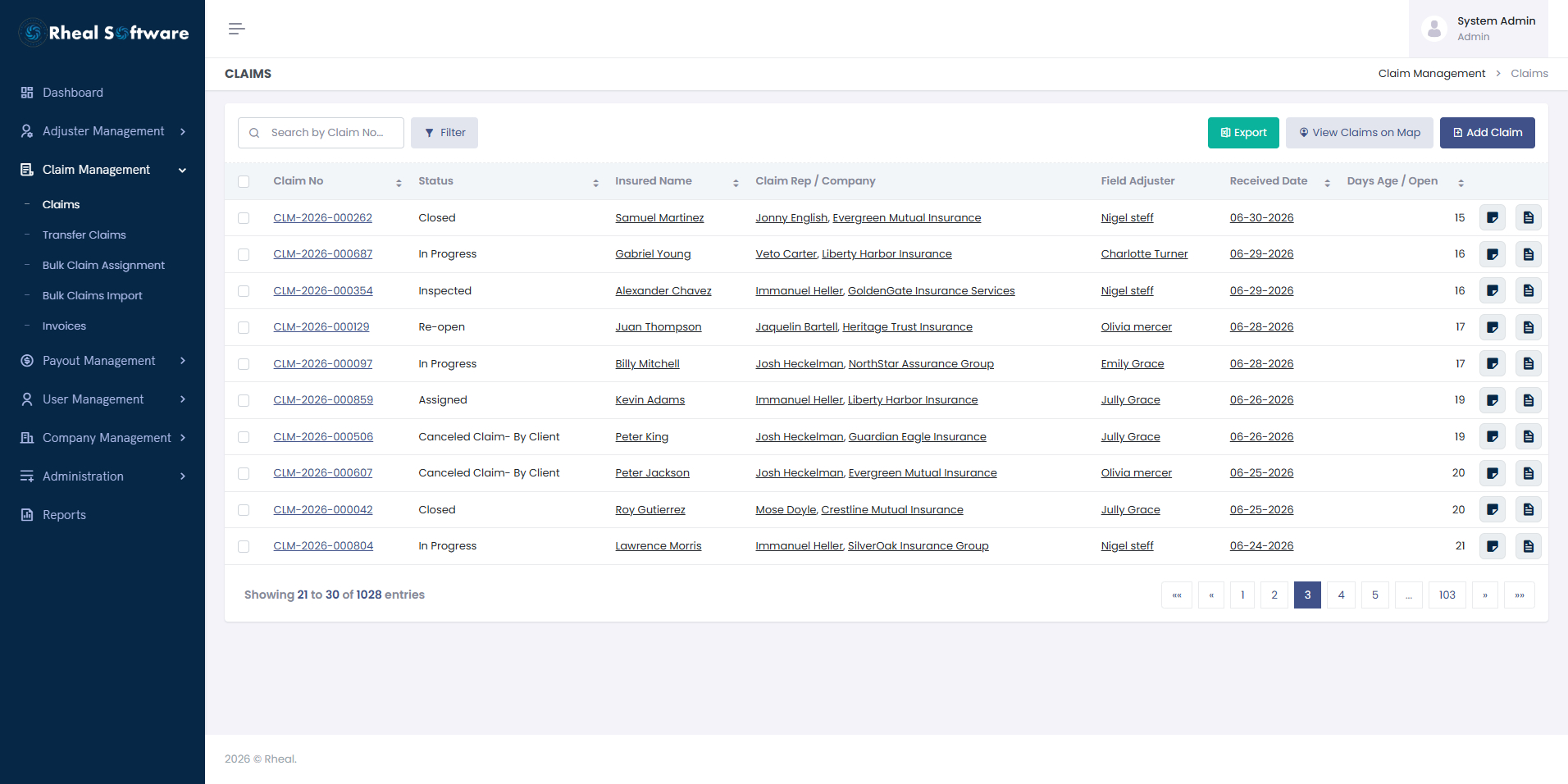Expand Payout Management in the sidebar
This screenshot has height=784, width=1568.
point(103,361)
